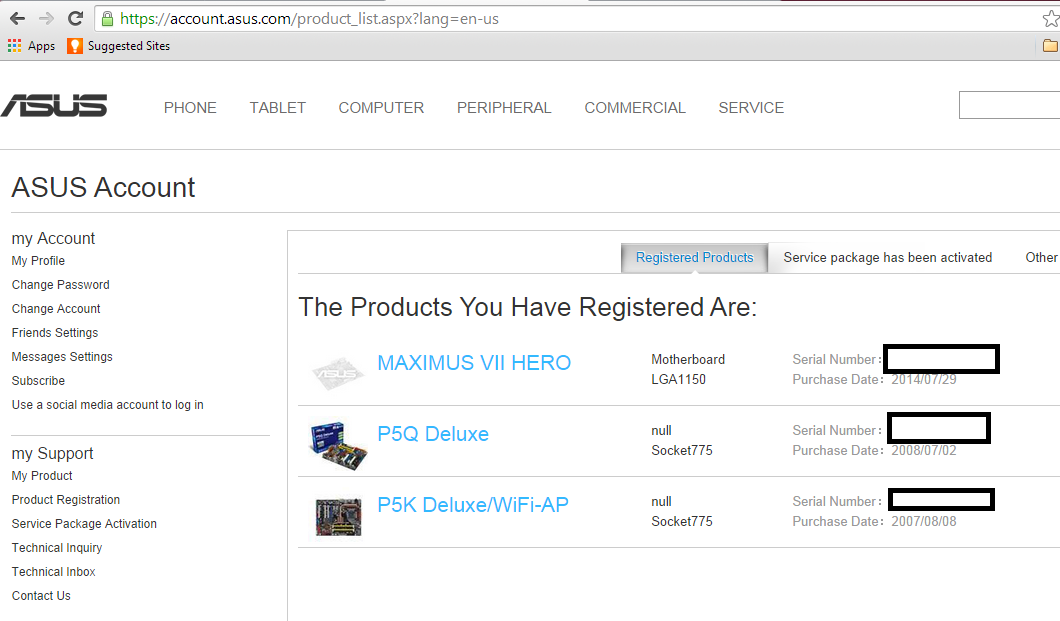This screenshot has width=1060, height=621.
Task: Click the my Support section heading
Action: click(52, 453)
